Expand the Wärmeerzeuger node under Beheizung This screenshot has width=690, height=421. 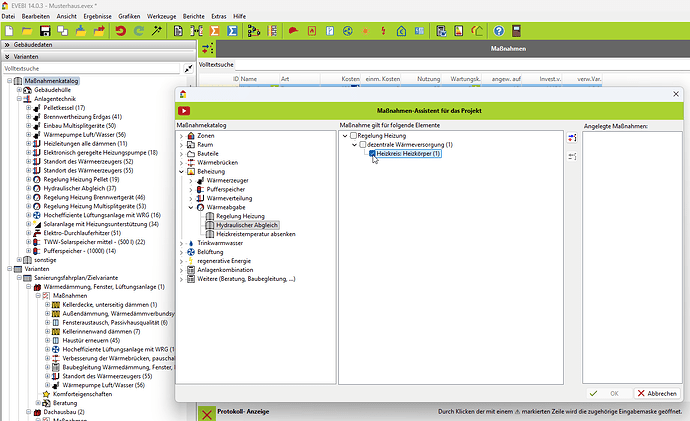189,180
